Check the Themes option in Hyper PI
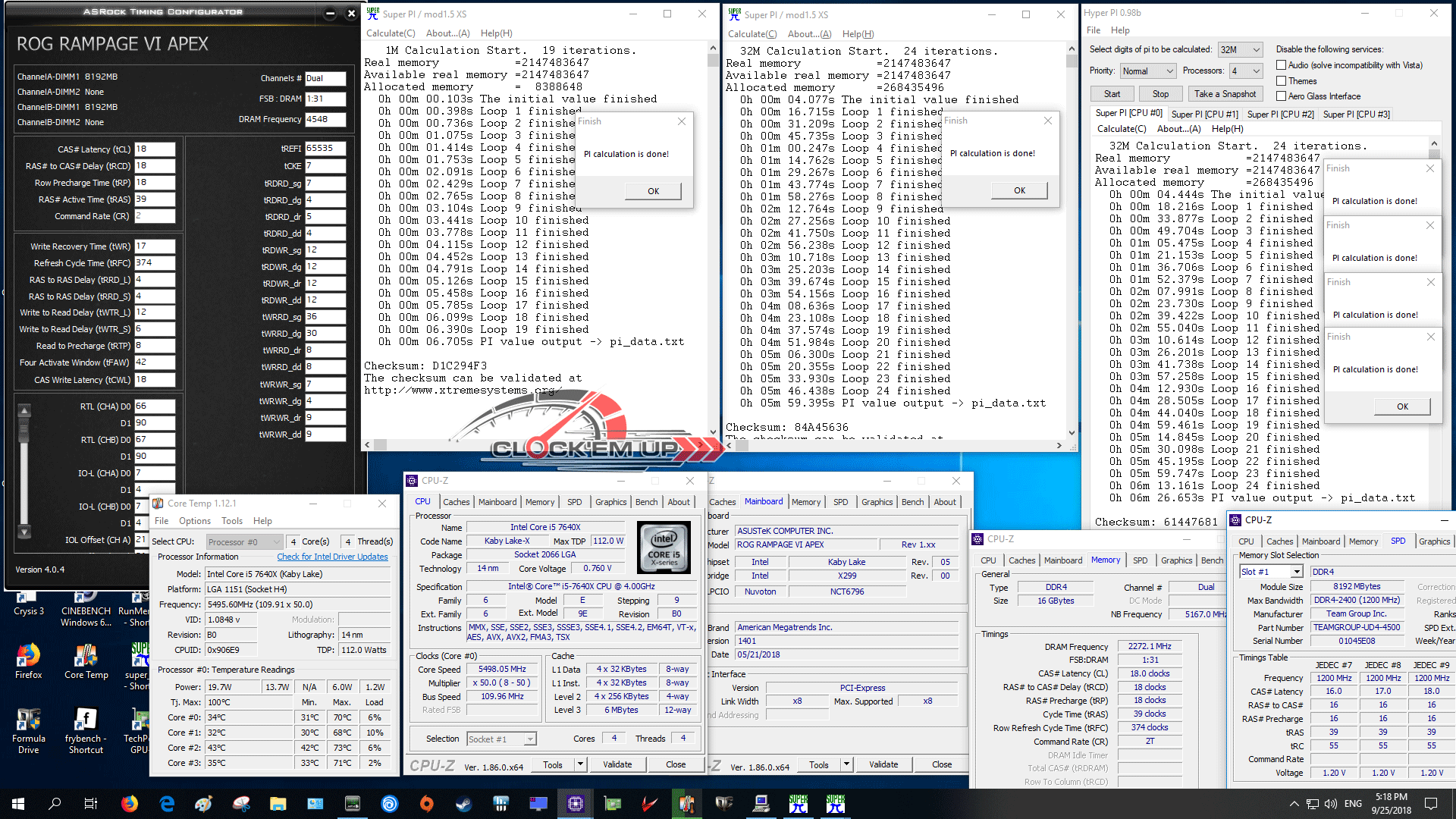This screenshot has height=819, width=1456. coord(1282,81)
